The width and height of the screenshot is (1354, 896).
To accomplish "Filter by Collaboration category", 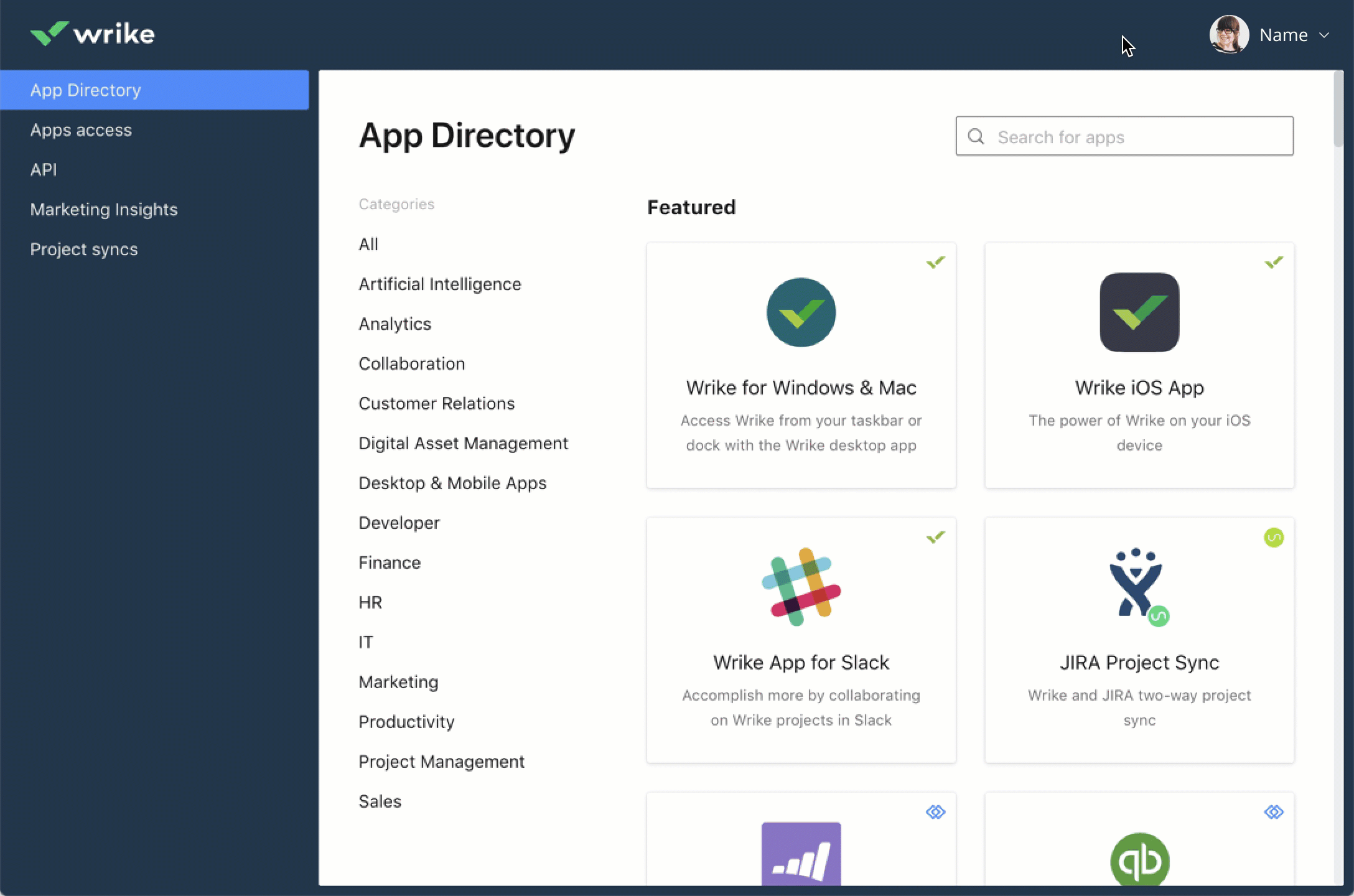I will [411, 363].
